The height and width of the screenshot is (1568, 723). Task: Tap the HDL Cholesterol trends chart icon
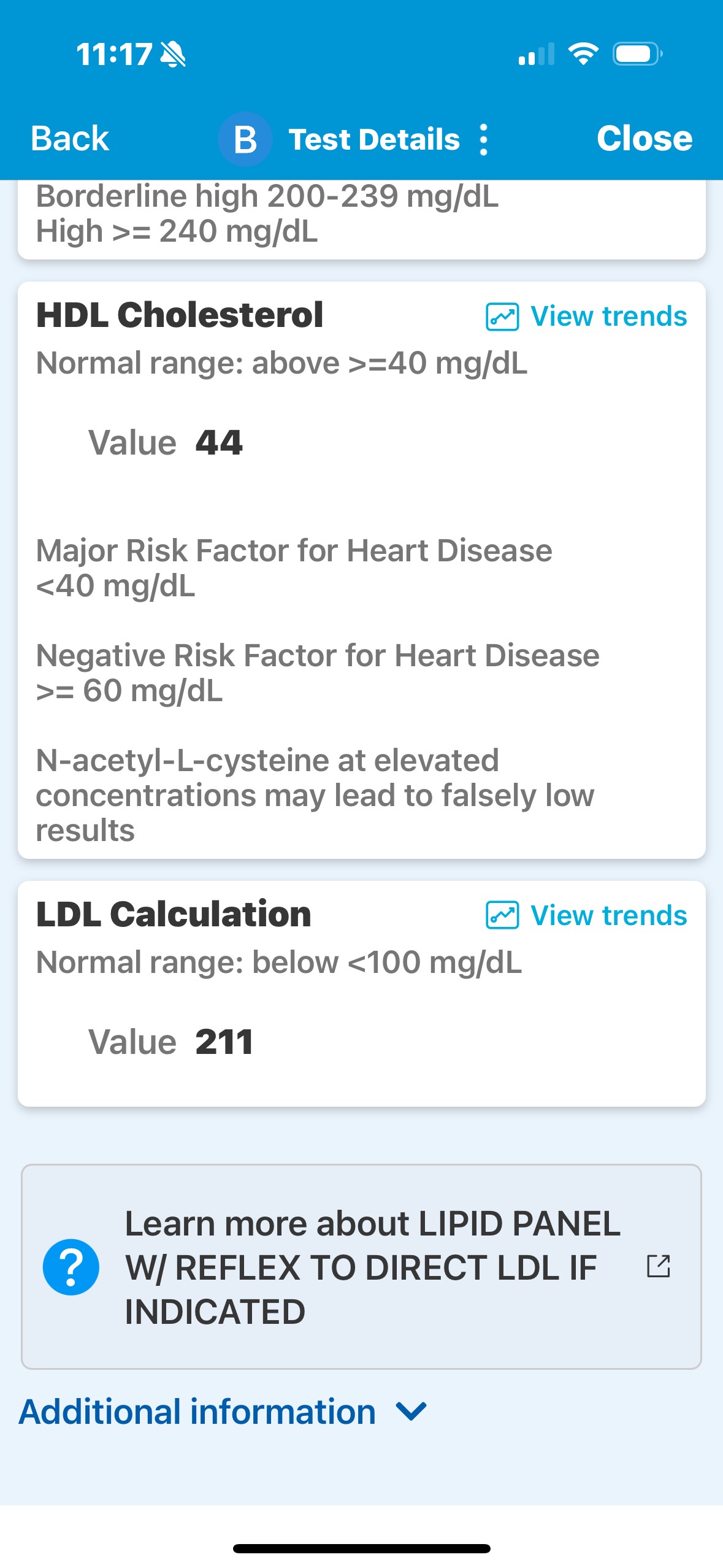click(502, 317)
